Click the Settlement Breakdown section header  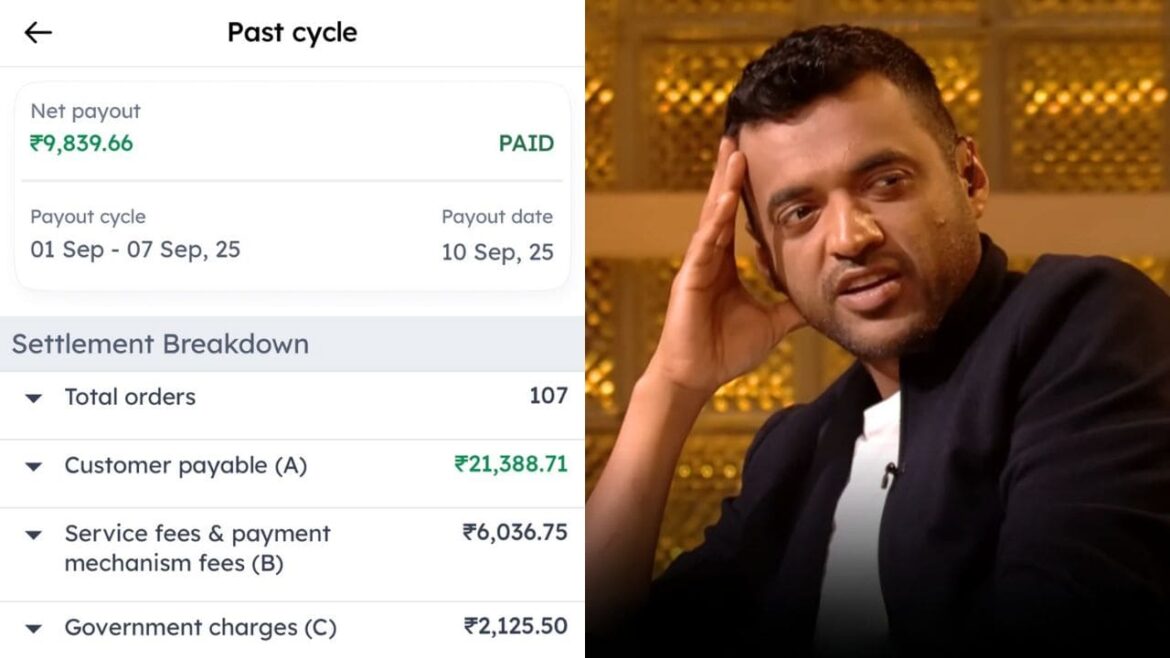click(x=160, y=344)
